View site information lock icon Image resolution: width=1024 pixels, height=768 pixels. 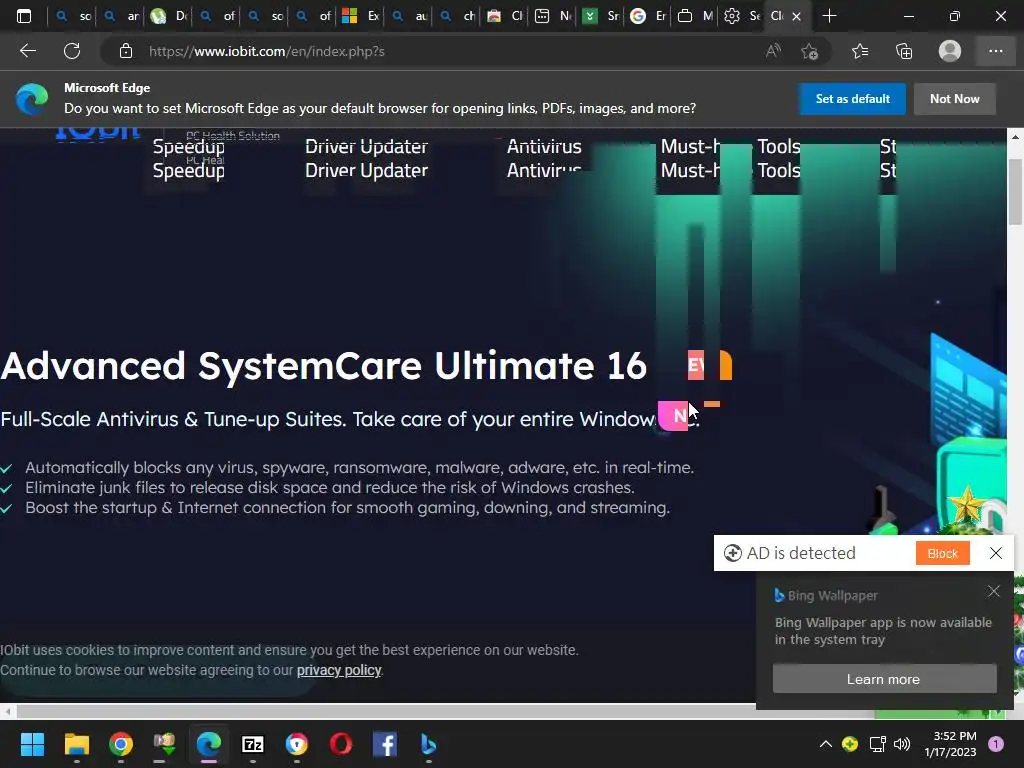pyautogui.click(x=126, y=51)
